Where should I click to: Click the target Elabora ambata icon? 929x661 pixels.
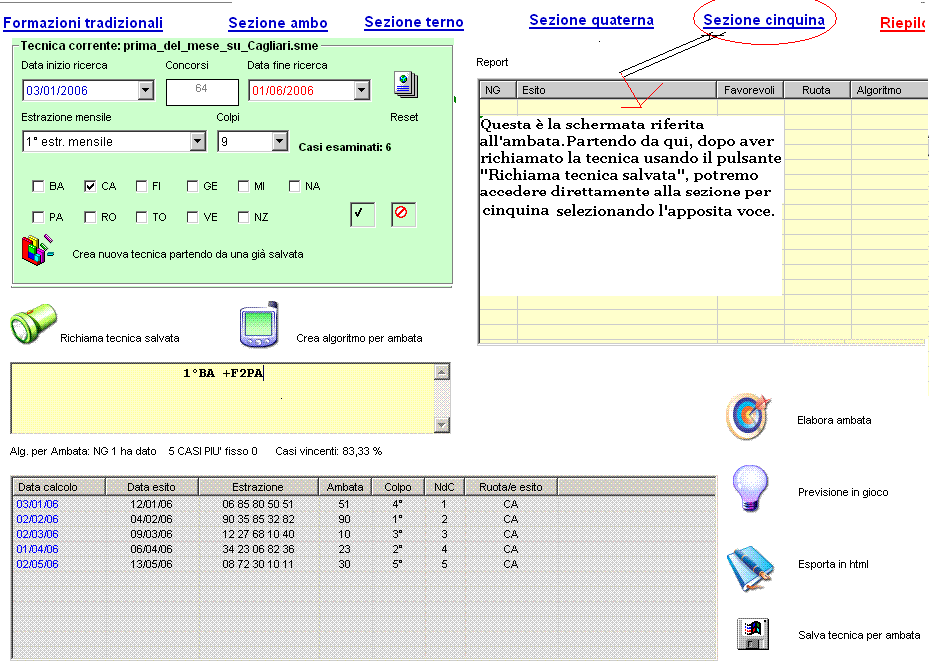click(749, 416)
